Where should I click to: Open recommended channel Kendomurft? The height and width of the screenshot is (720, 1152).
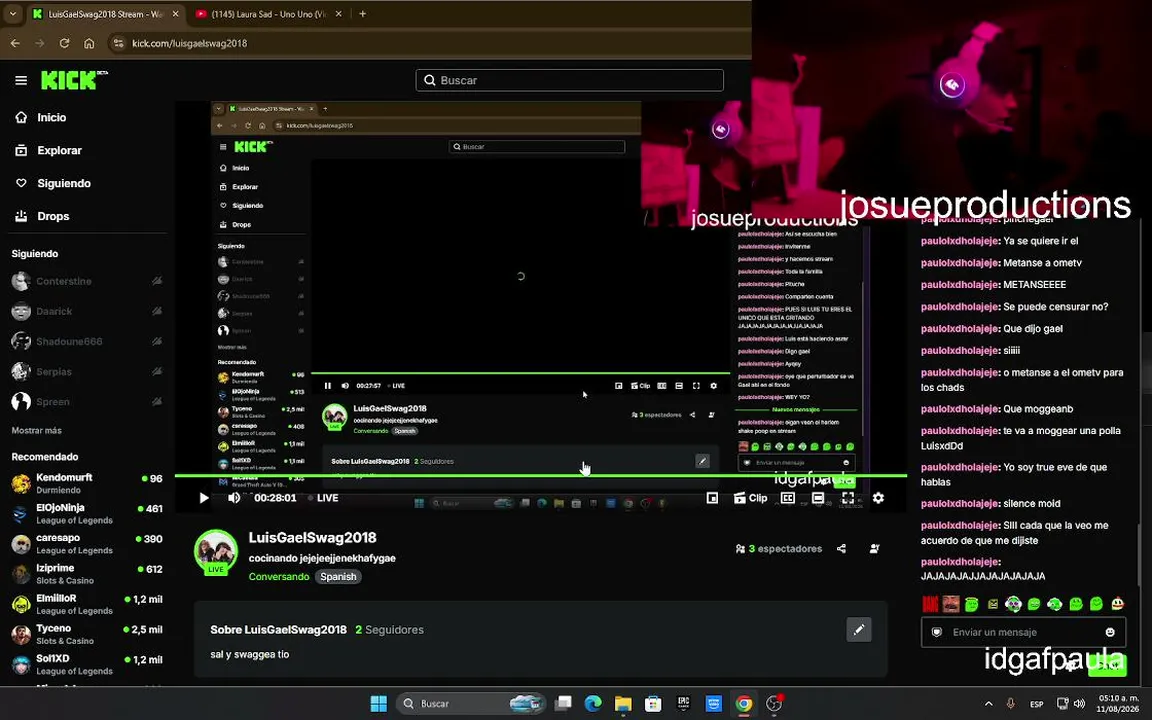(x=87, y=483)
